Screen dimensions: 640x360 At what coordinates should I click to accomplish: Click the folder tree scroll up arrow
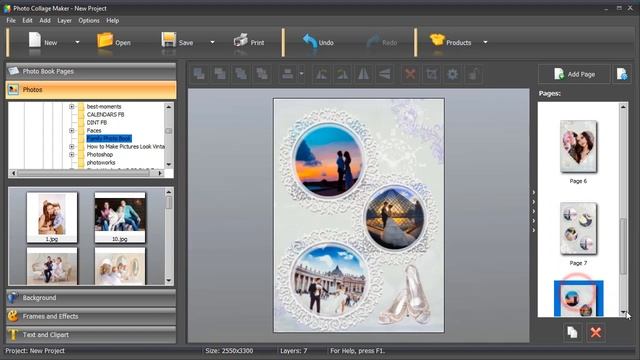169,107
